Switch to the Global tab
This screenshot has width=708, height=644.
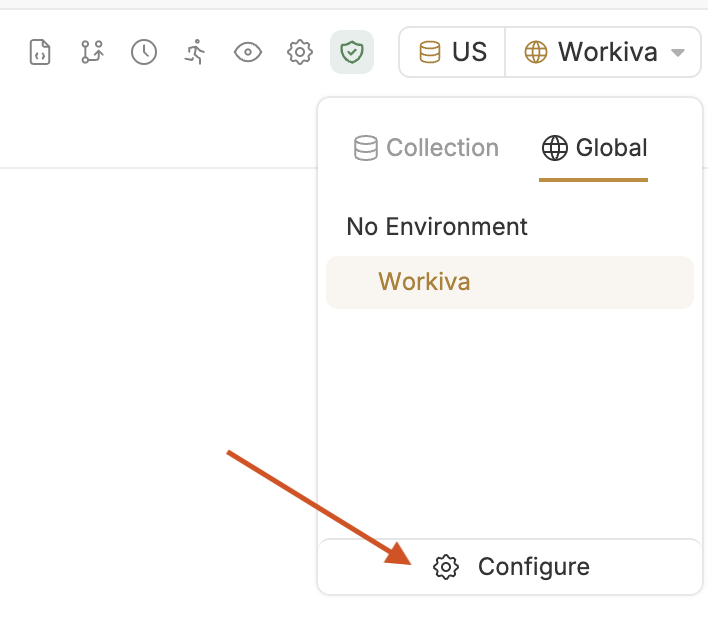tap(594, 148)
